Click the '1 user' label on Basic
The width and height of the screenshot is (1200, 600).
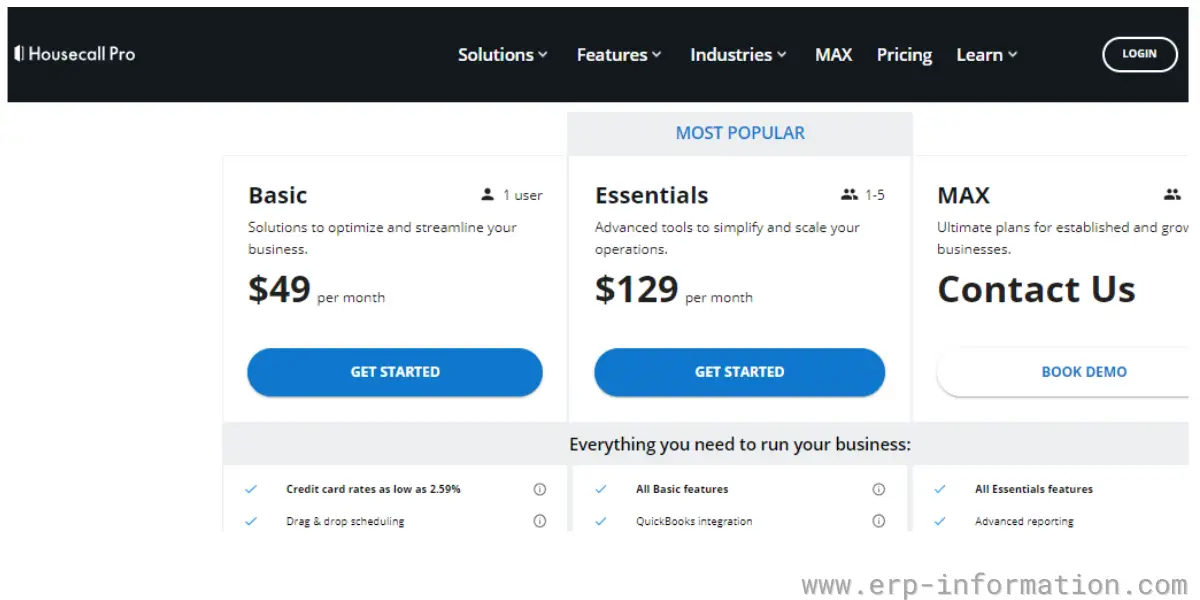tap(523, 195)
